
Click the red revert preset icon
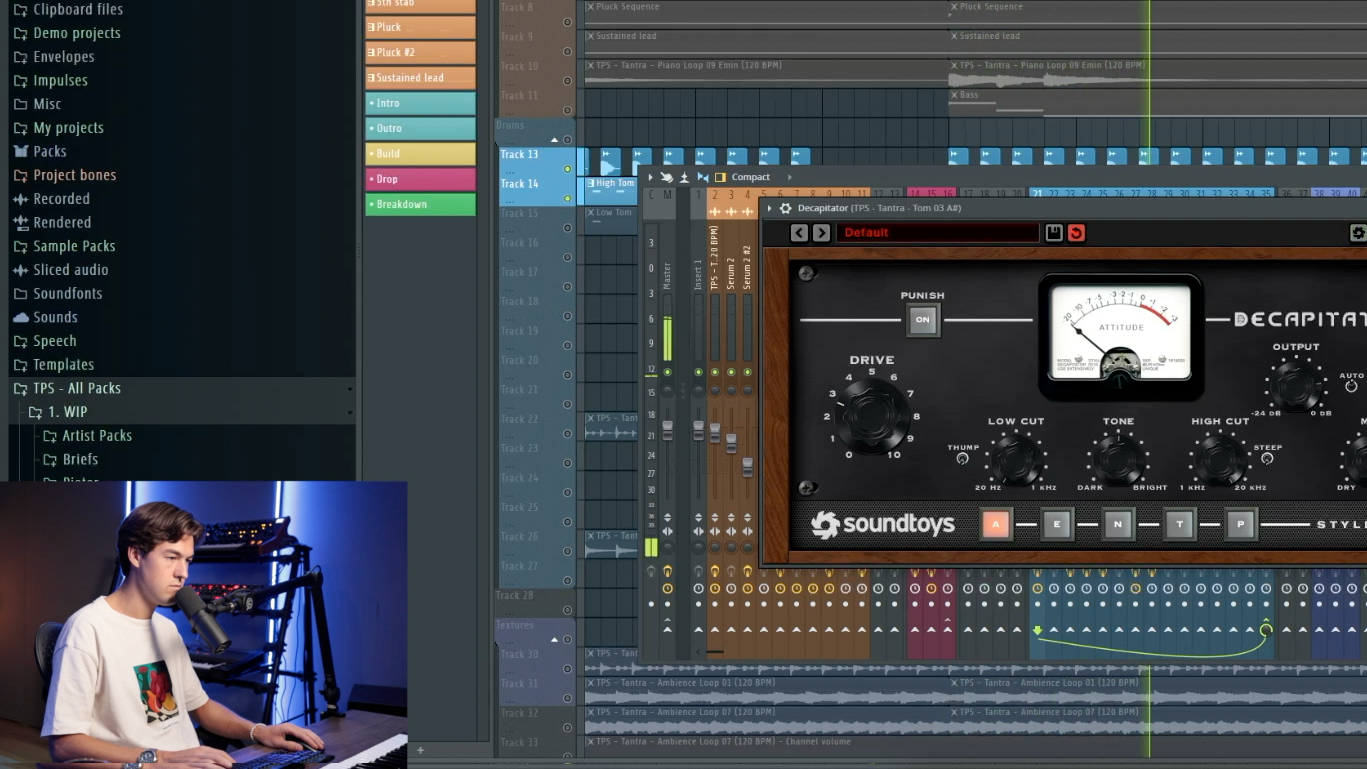point(1076,233)
